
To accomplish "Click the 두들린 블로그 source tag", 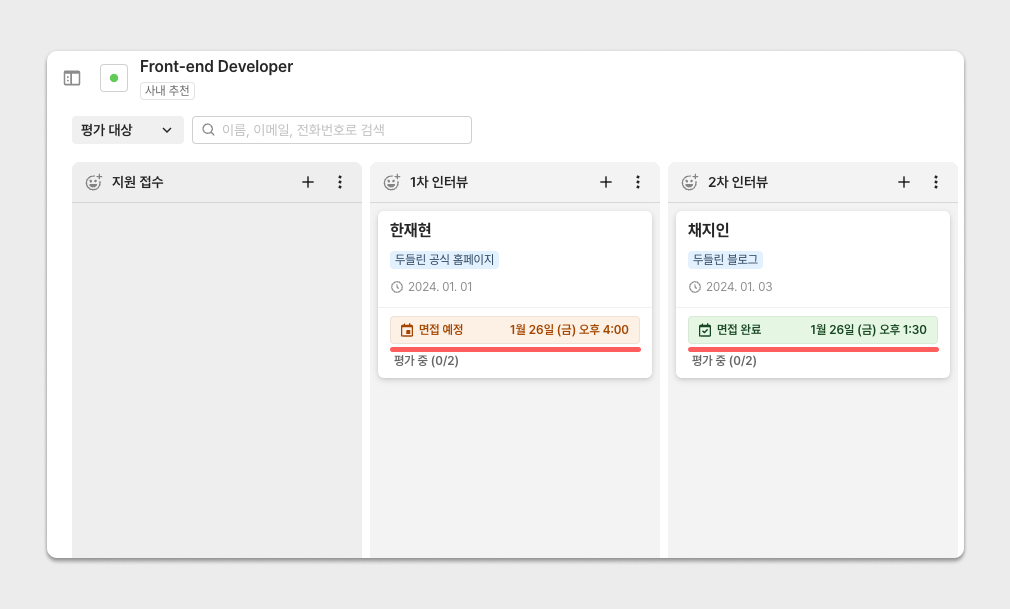I will (726, 260).
